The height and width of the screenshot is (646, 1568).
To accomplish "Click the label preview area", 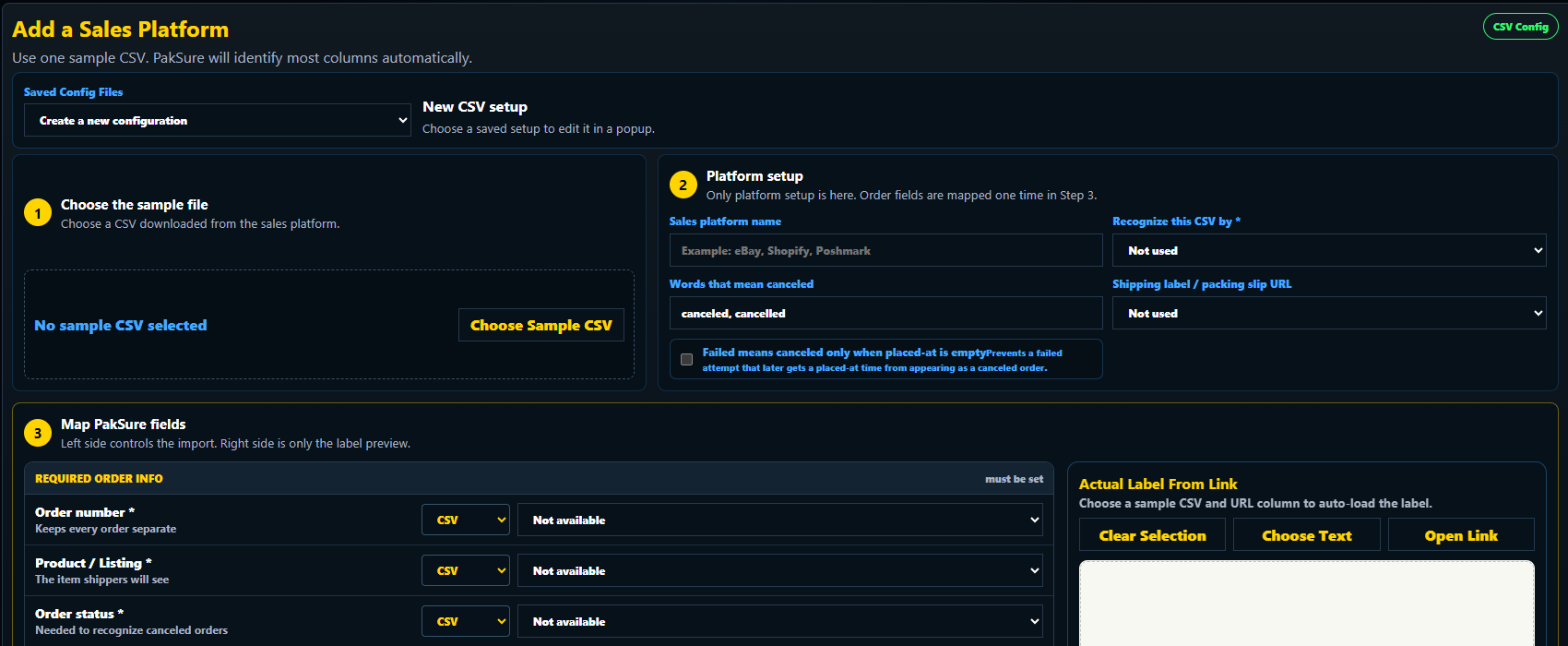I will pos(1307,604).
